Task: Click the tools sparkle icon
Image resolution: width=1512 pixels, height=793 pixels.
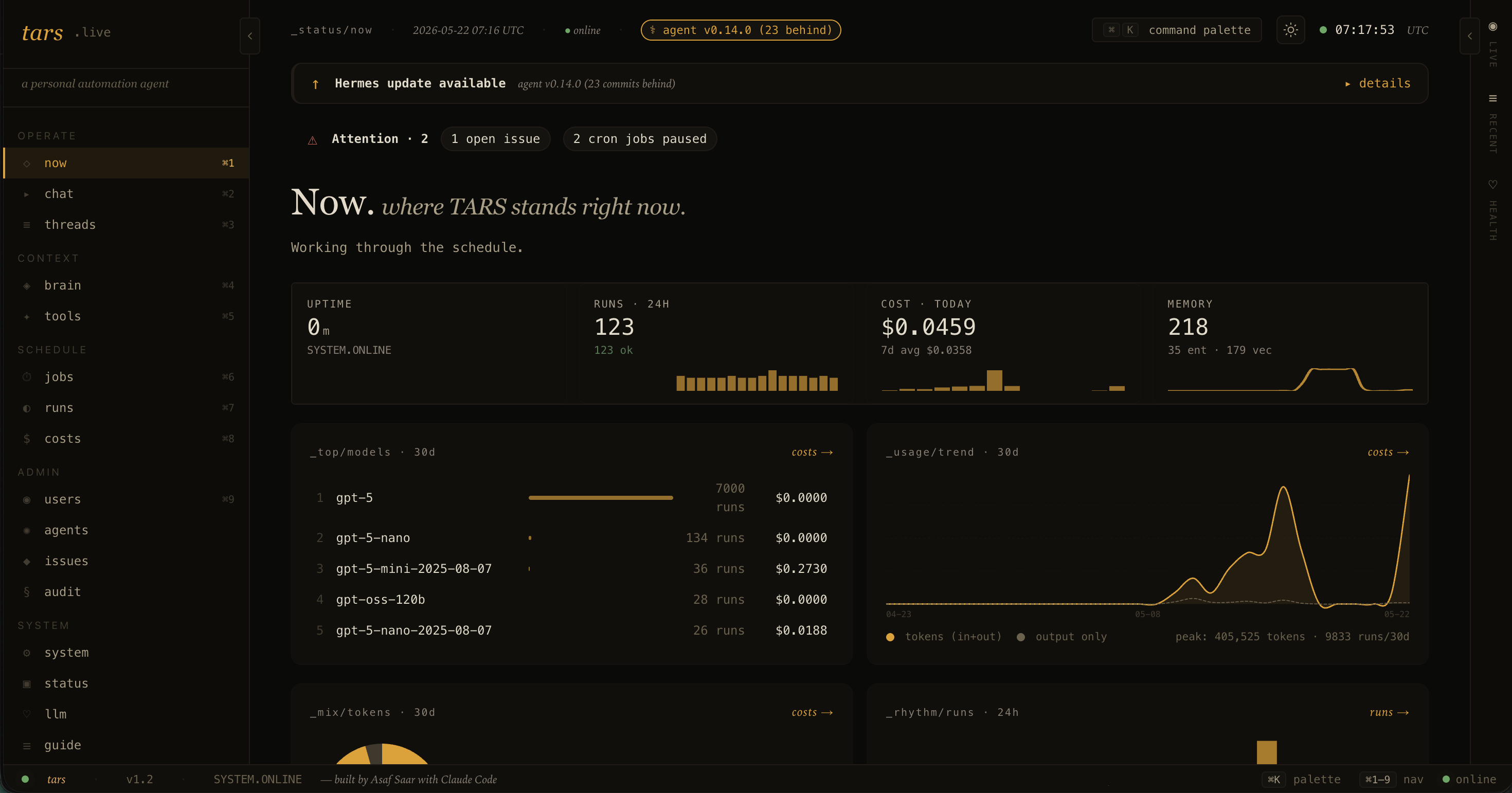Action: coord(26,317)
